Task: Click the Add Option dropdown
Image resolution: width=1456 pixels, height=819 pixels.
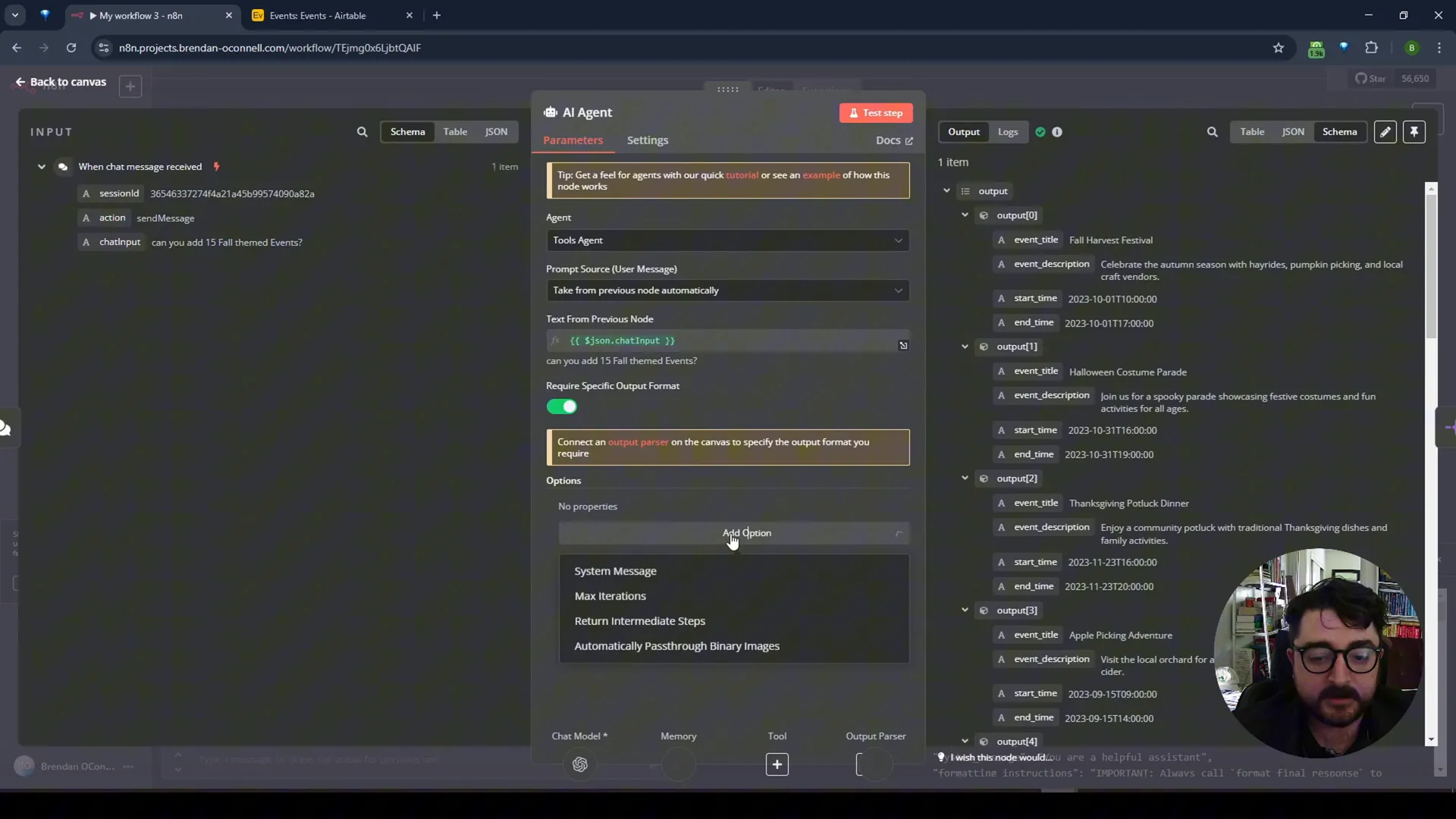Action: (x=733, y=533)
